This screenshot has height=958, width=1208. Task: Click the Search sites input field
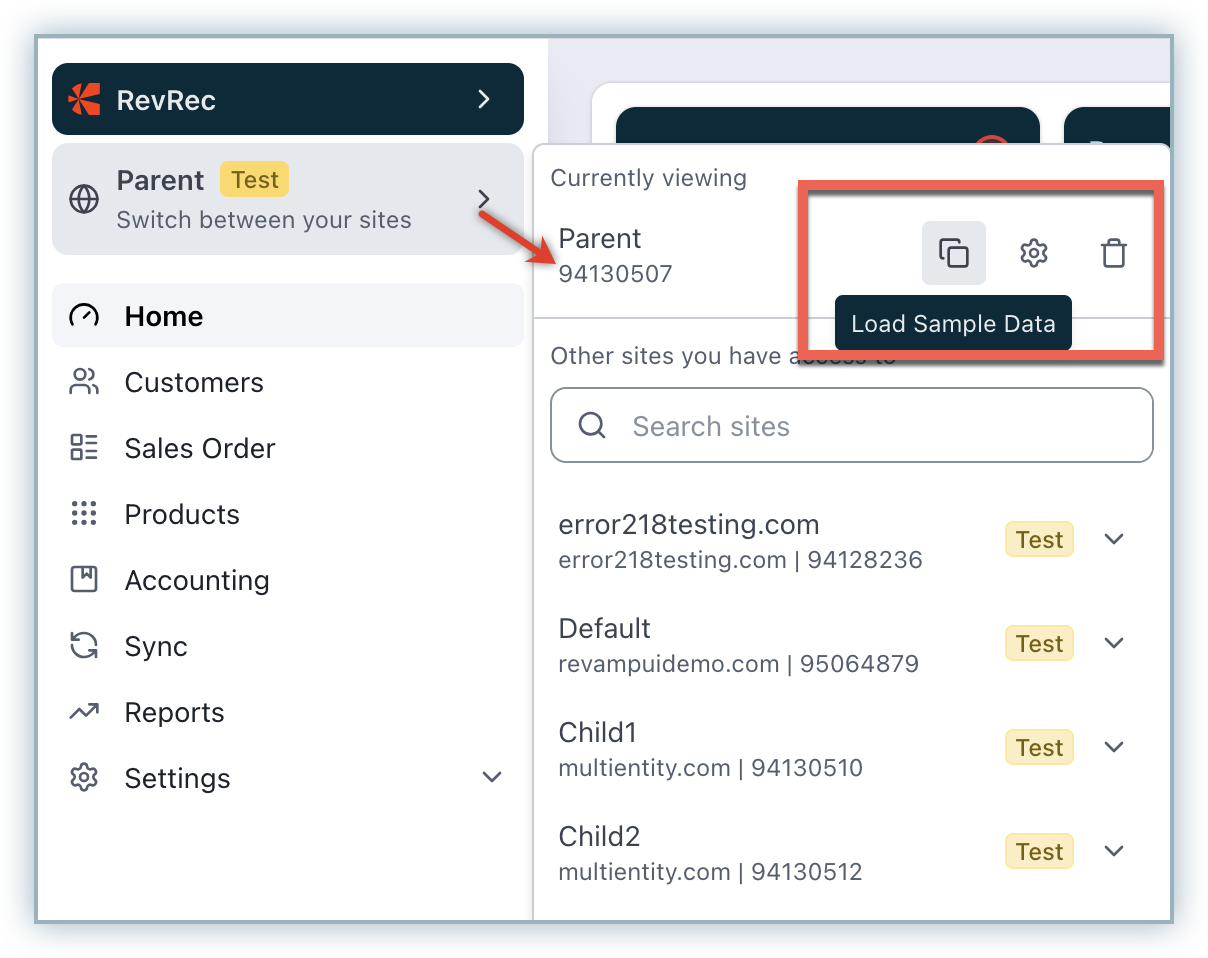click(870, 426)
